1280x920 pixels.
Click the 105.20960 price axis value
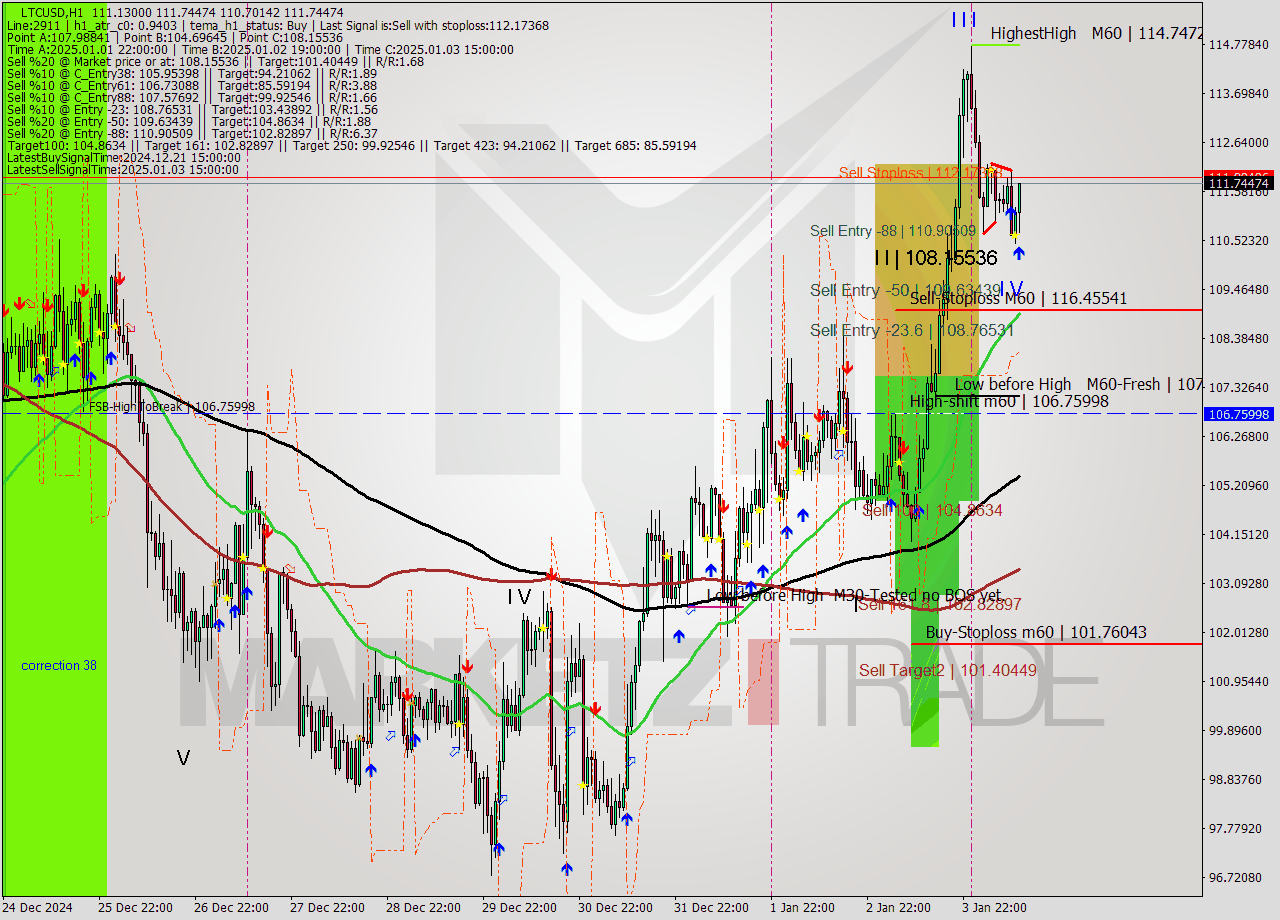click(1239, 485)
